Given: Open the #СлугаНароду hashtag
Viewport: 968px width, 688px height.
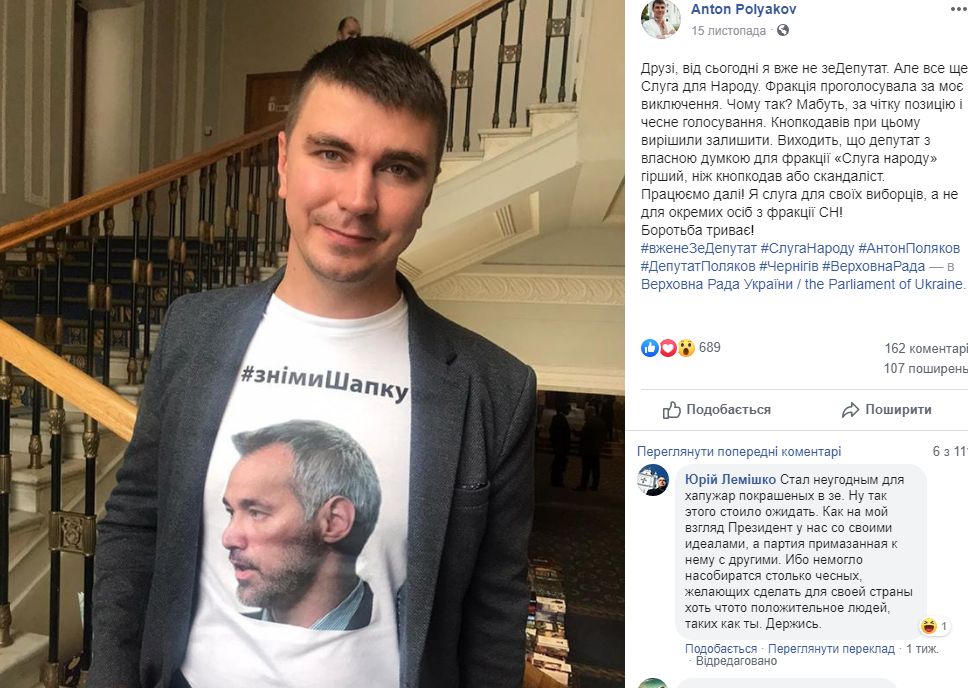Looking at the screenshot, I should pos(807,248).
